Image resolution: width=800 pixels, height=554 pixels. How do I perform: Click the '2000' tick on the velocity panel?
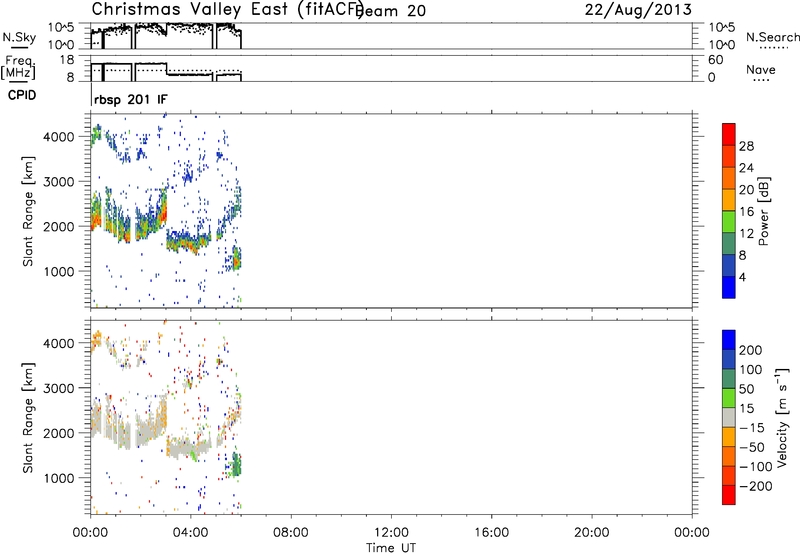[x=59, y=433]
